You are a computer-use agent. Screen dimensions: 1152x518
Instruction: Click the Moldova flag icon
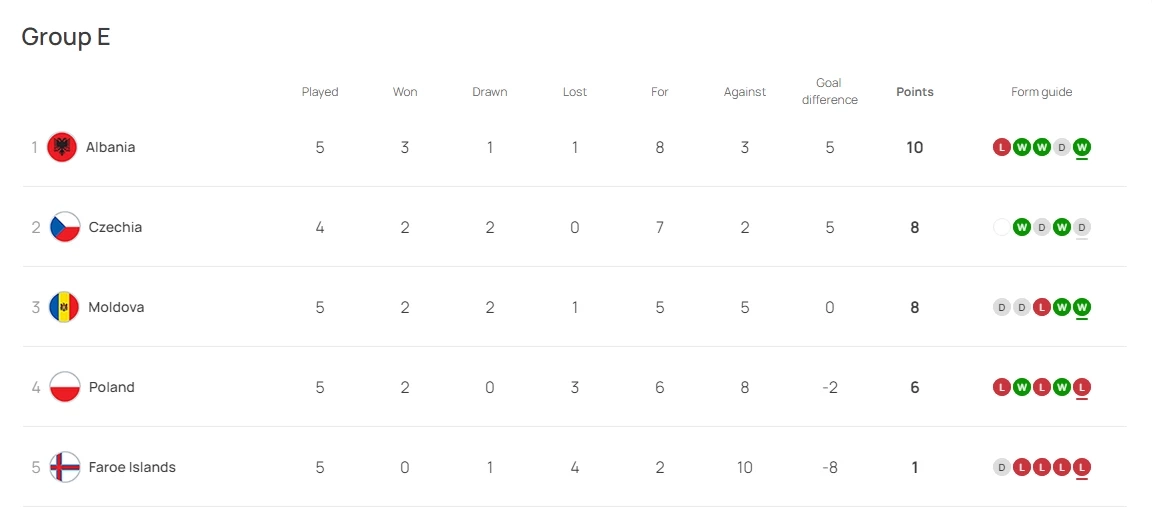coord(65,307)
